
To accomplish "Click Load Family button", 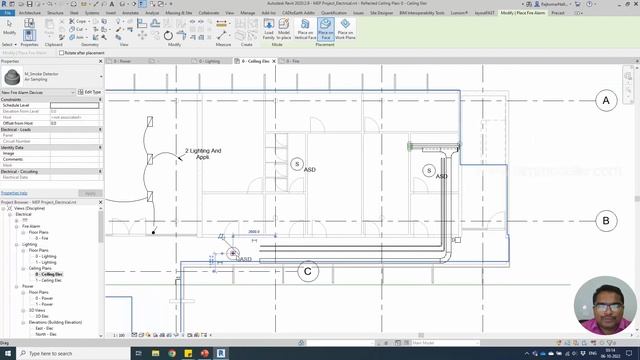I will (269, 29).
